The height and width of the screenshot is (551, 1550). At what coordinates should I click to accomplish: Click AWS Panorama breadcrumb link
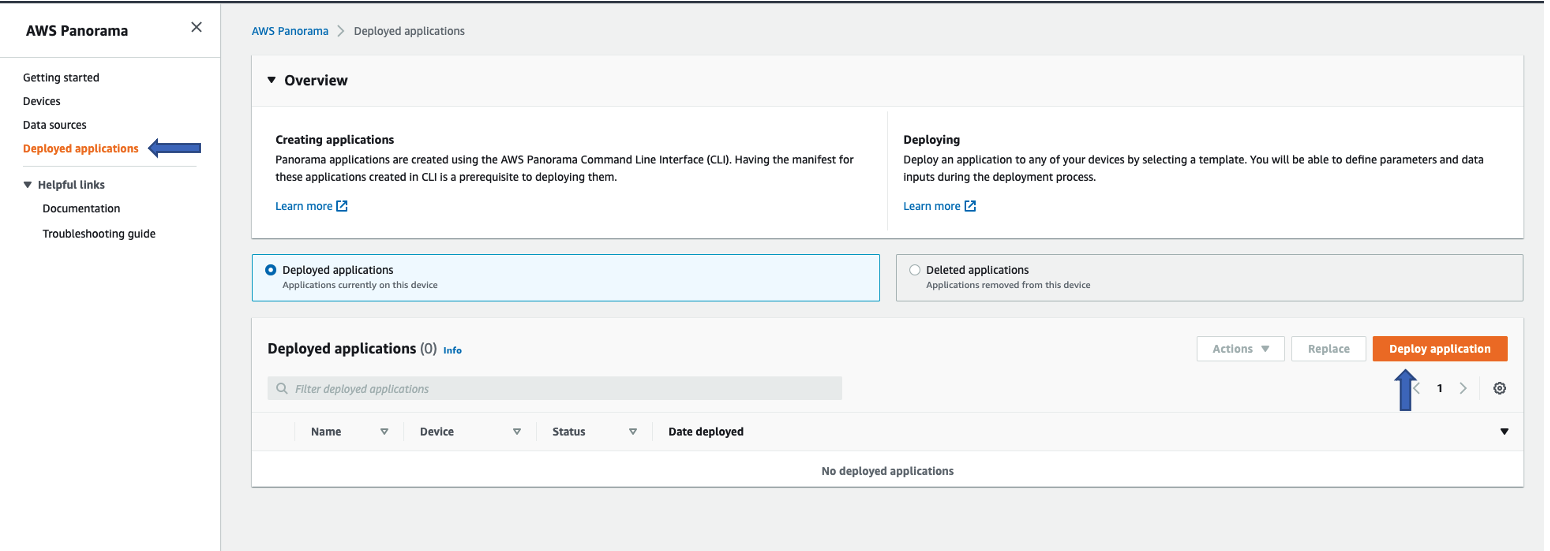(290, 31)
